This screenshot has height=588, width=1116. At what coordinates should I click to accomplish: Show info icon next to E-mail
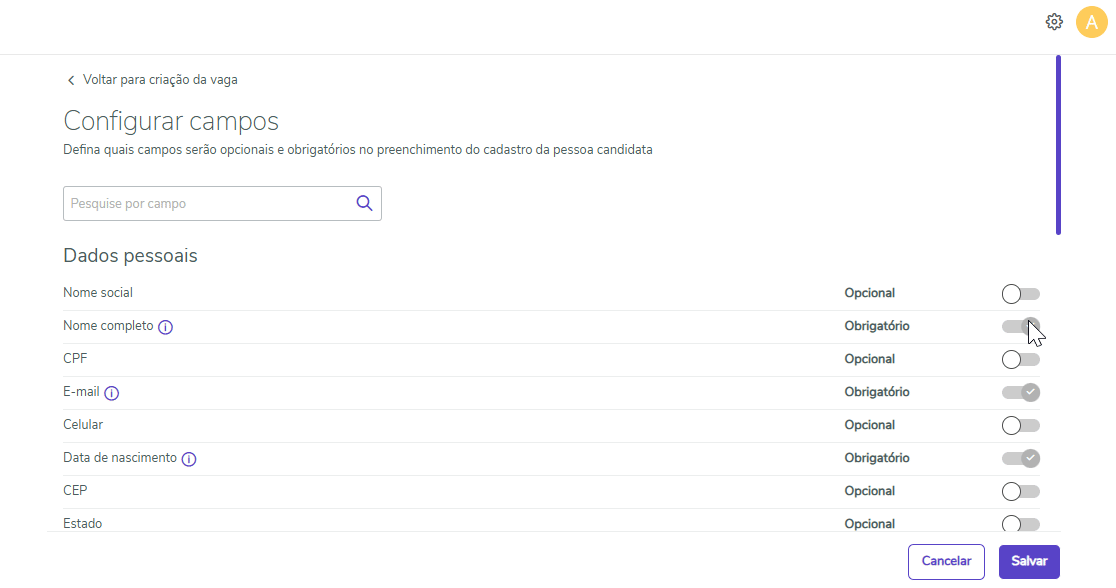pyautogui.click(x=112, y=393)
